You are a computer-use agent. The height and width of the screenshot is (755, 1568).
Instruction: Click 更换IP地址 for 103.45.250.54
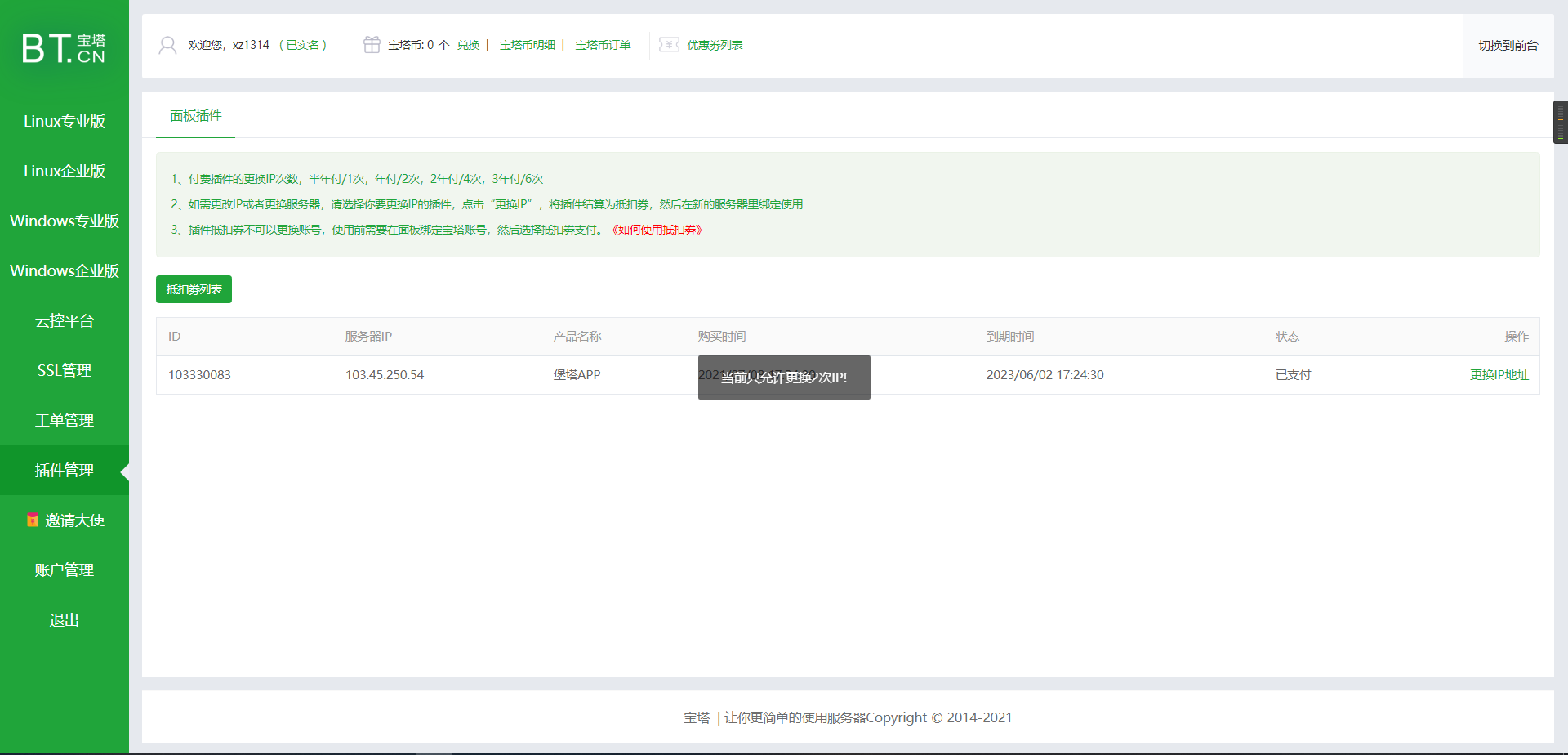point(1499,374)
